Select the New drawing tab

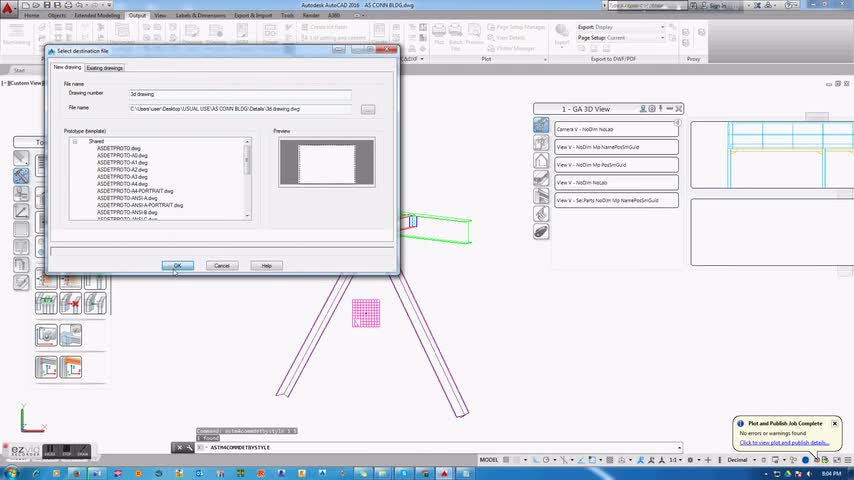[x=67, y=67]
